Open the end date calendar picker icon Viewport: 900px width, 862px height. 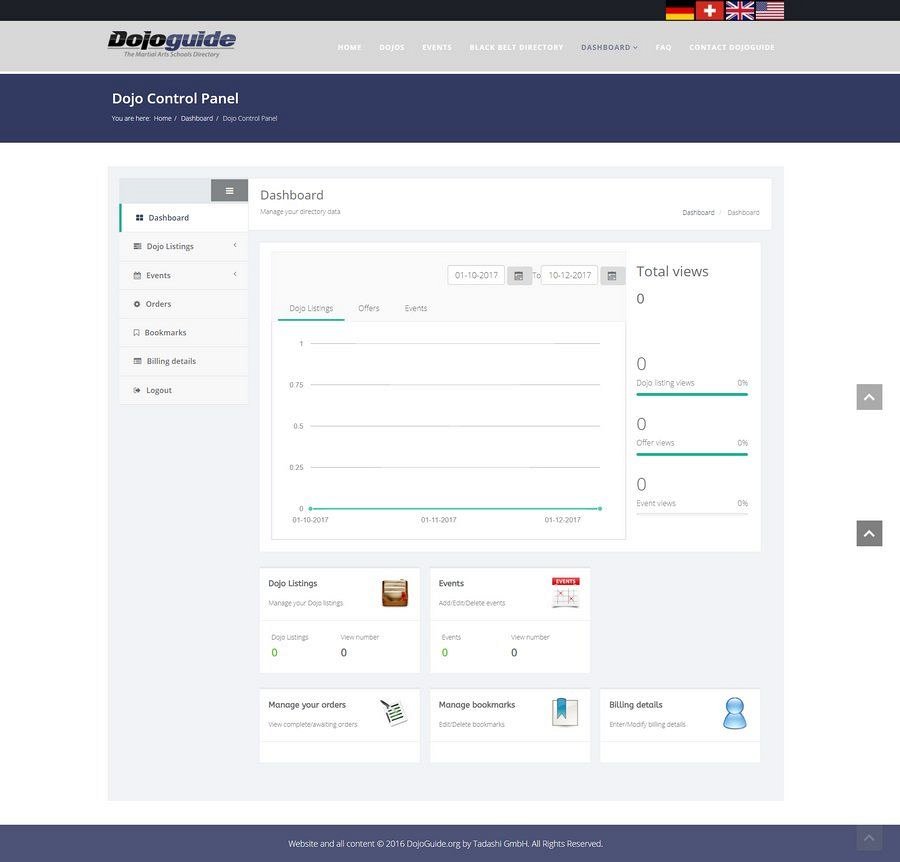pyautogui.click(x=612, y=275)
